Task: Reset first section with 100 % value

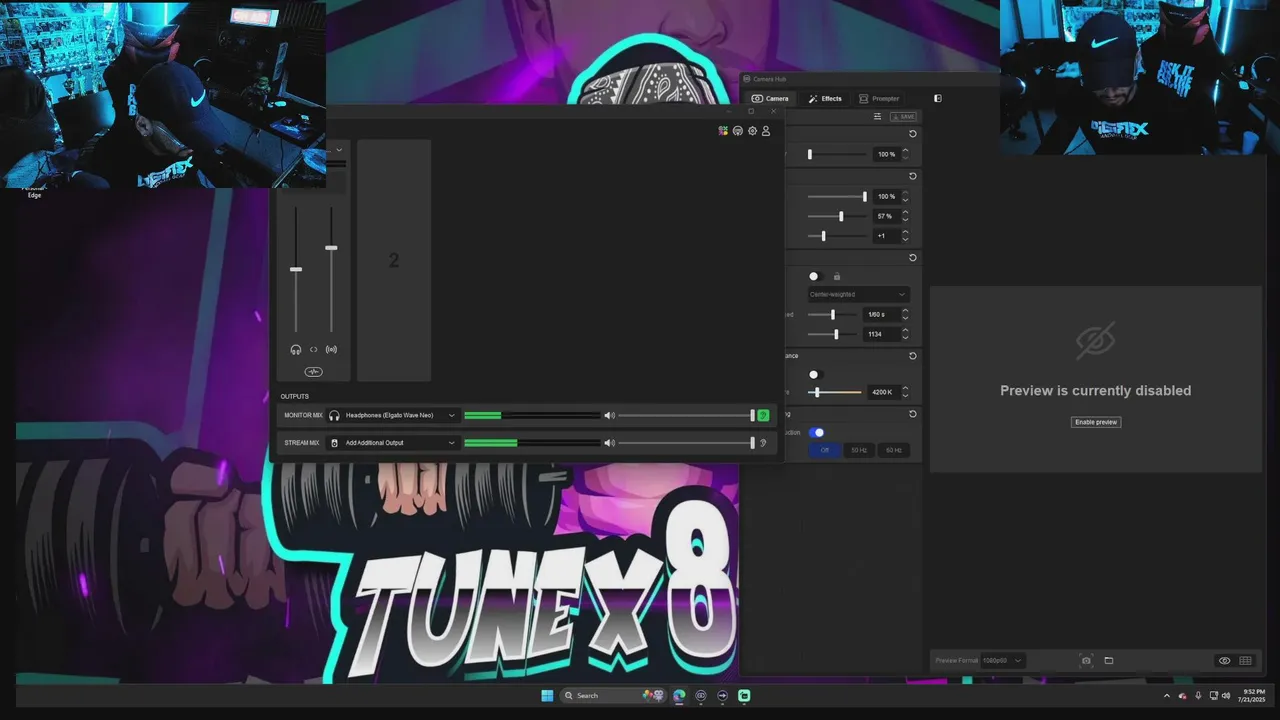Action: [x=912, y=134]
